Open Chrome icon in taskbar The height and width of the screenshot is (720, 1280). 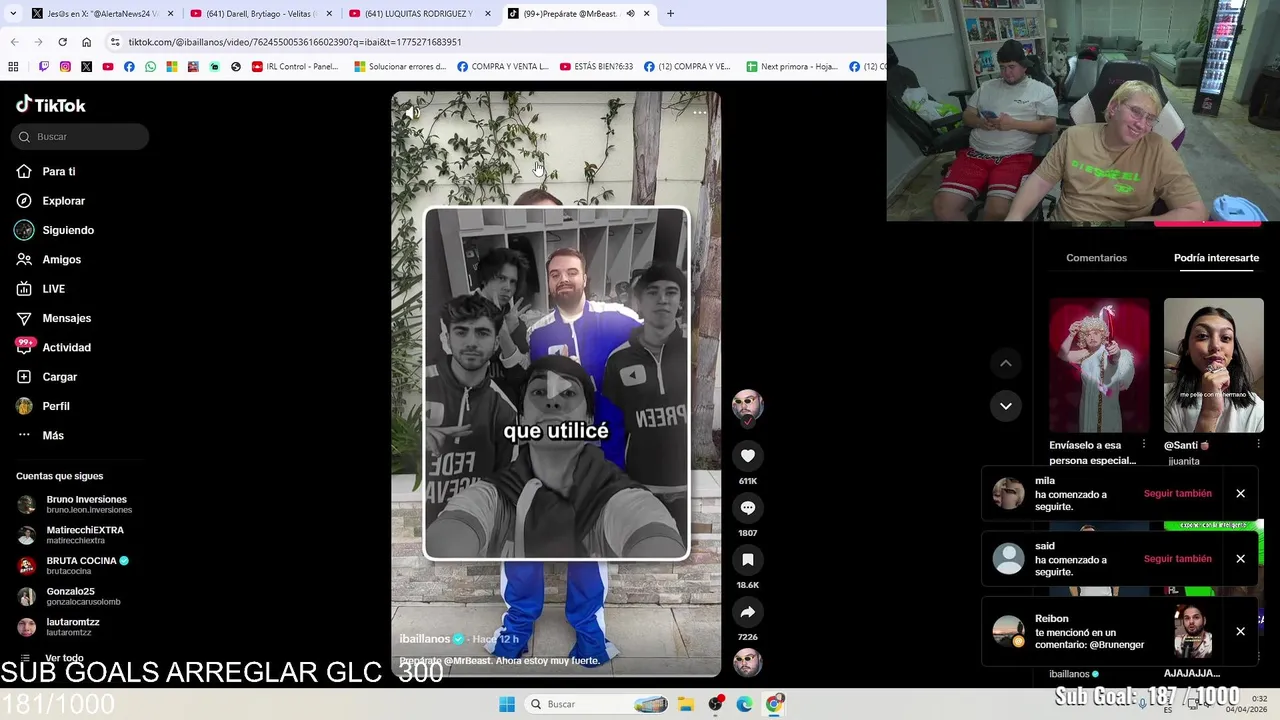(x=774, y=704)
